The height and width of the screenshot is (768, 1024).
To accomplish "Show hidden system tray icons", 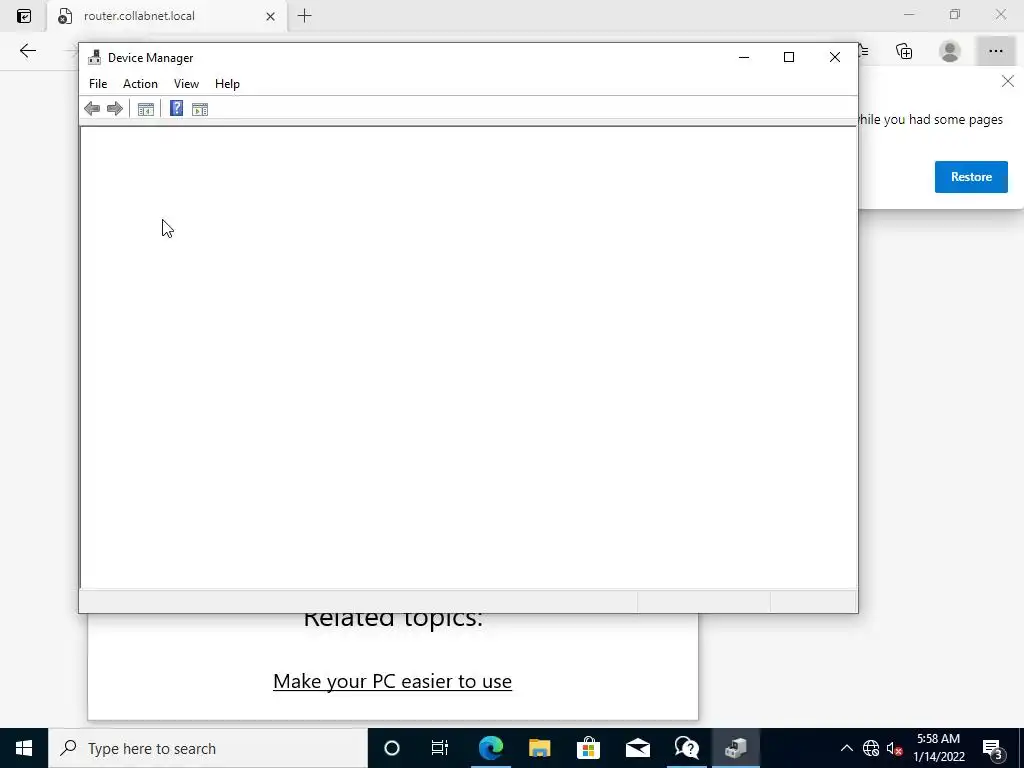I will 846,748.
